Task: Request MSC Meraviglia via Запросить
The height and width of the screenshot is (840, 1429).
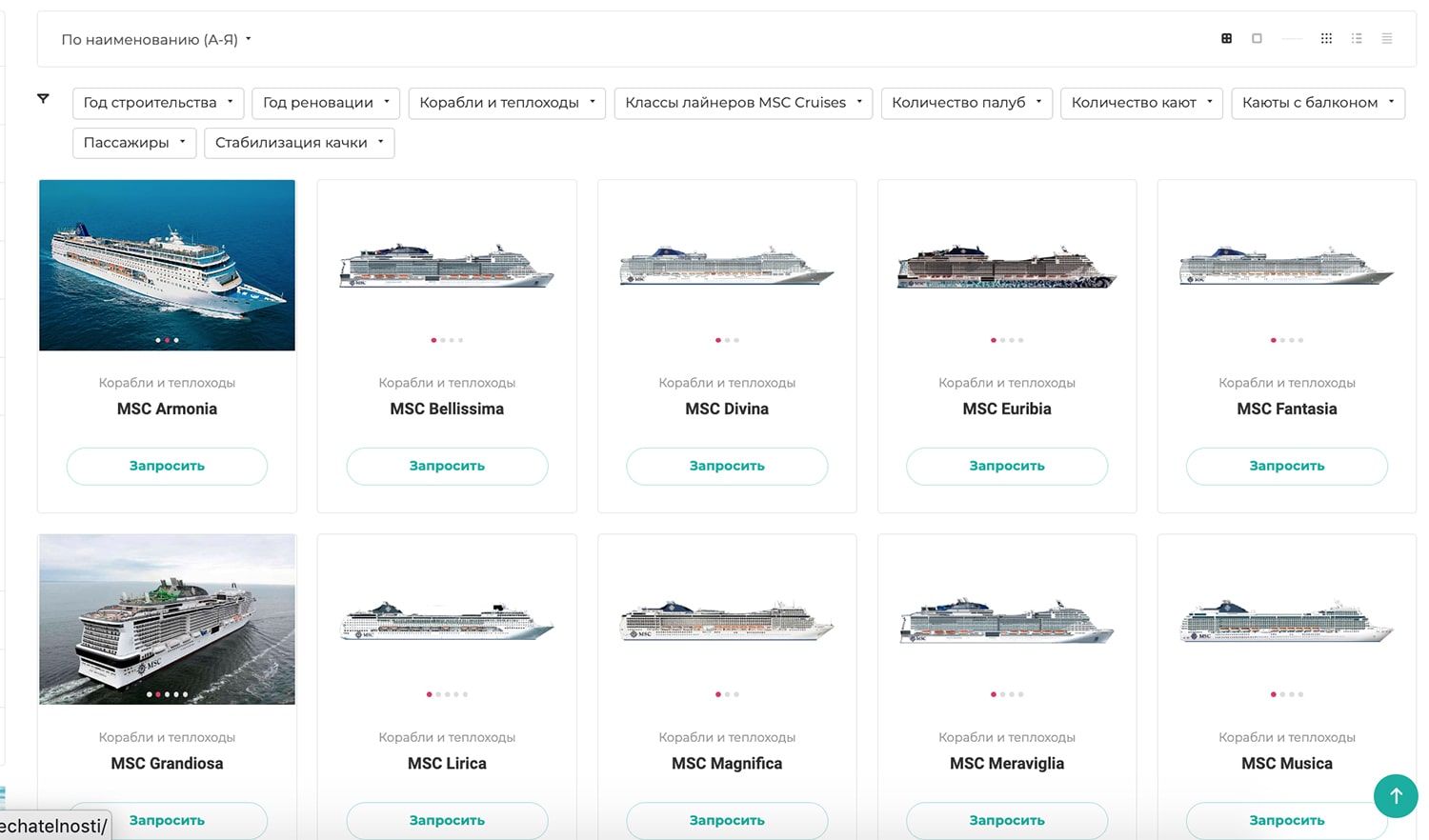Action: click(x=1007, y=820)
